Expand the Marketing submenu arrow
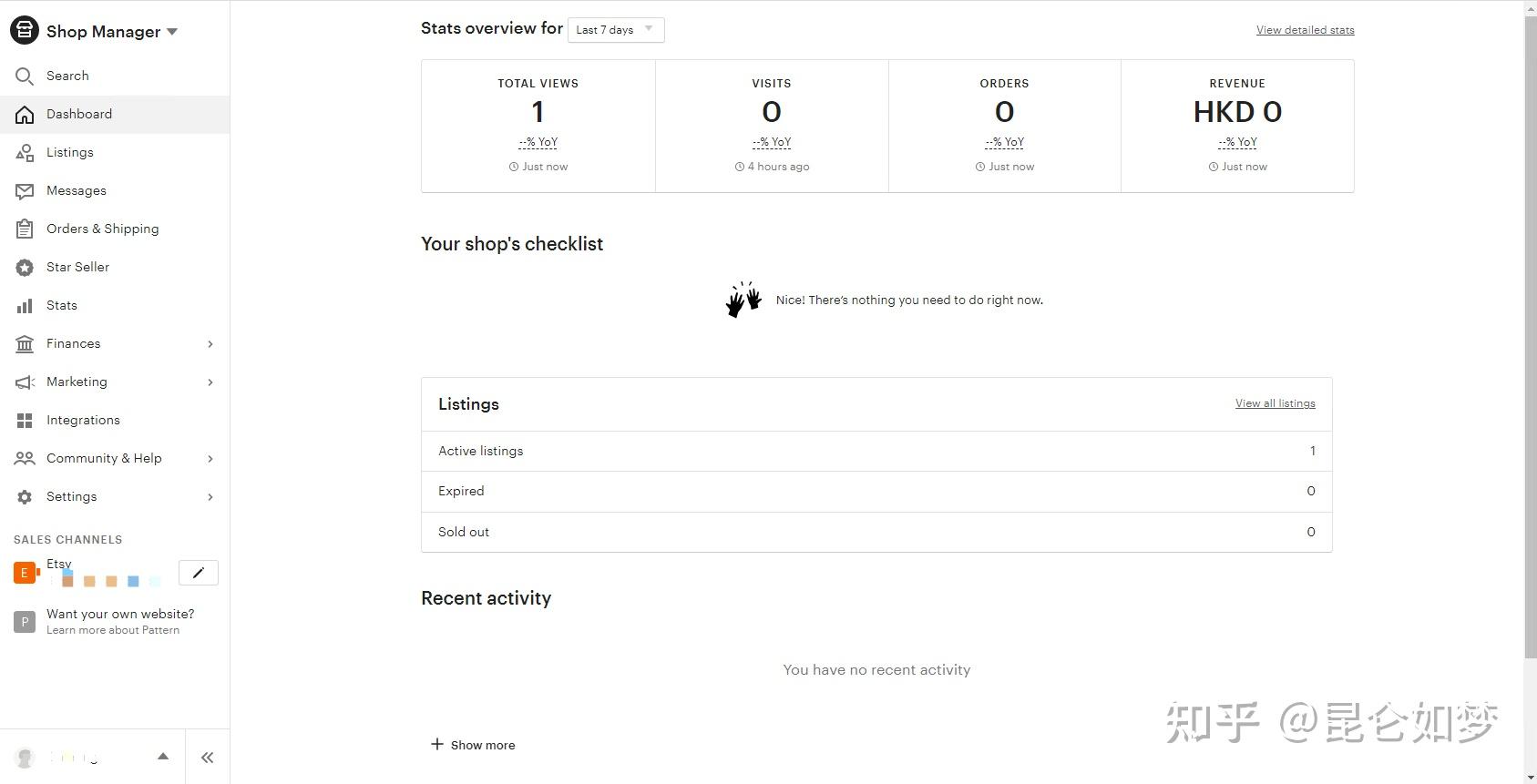 pyautogui.click(x=210, y=382)
